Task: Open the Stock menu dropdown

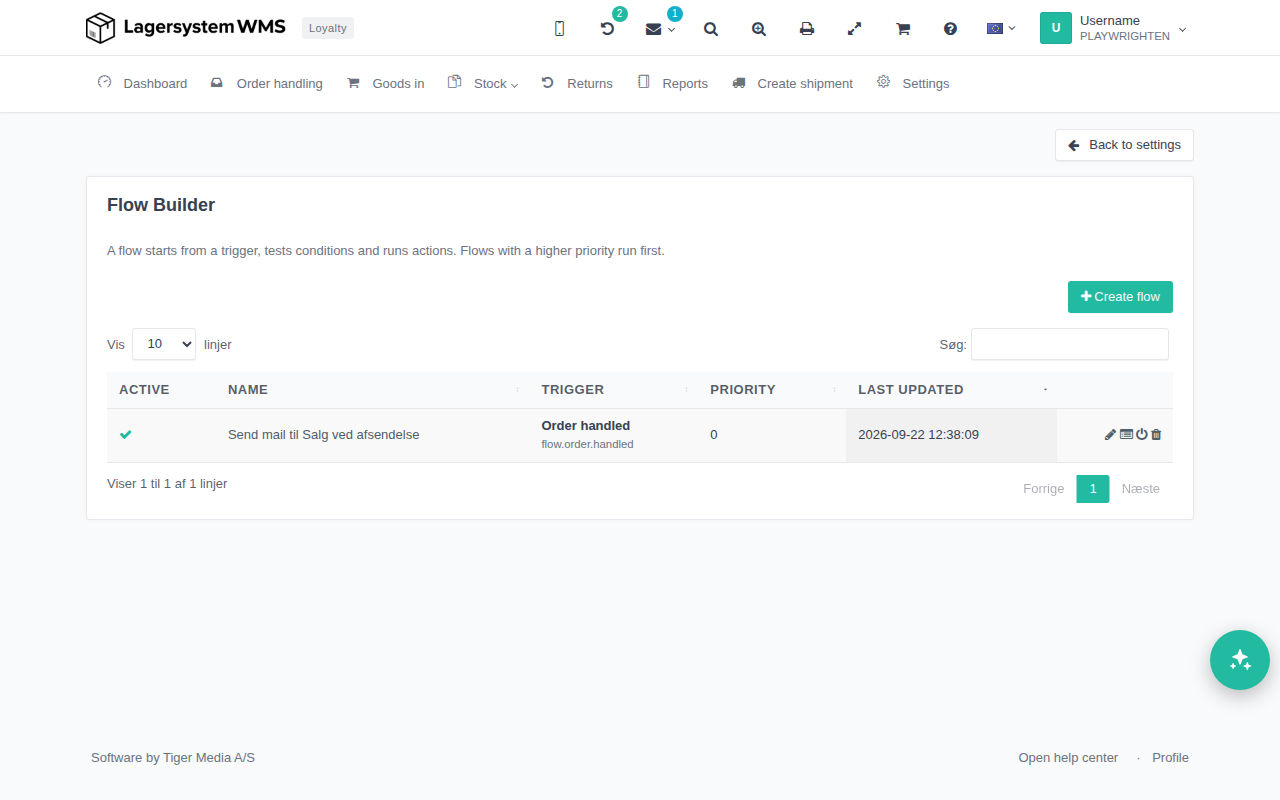Action: [483, 83]
